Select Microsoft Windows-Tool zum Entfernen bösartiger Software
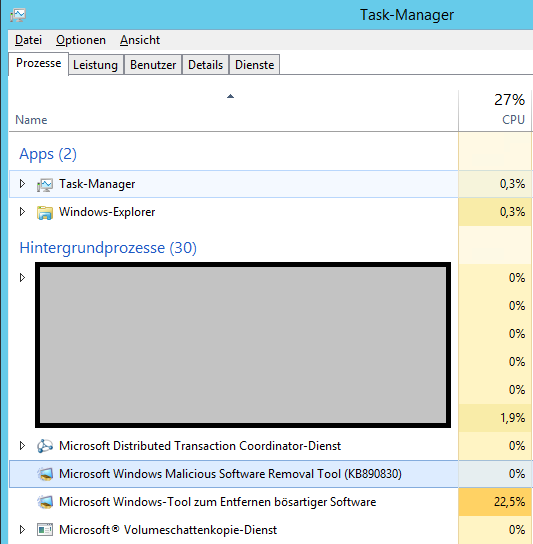Image resolution: width=533 pixels, height=544 pixels. pos(218,502)
